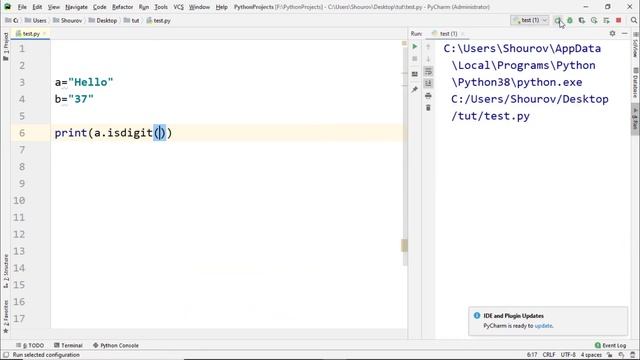Viewport: 640px width, 360px height.
Task: Open the Terminal tool window
Action: click(68, 345)
